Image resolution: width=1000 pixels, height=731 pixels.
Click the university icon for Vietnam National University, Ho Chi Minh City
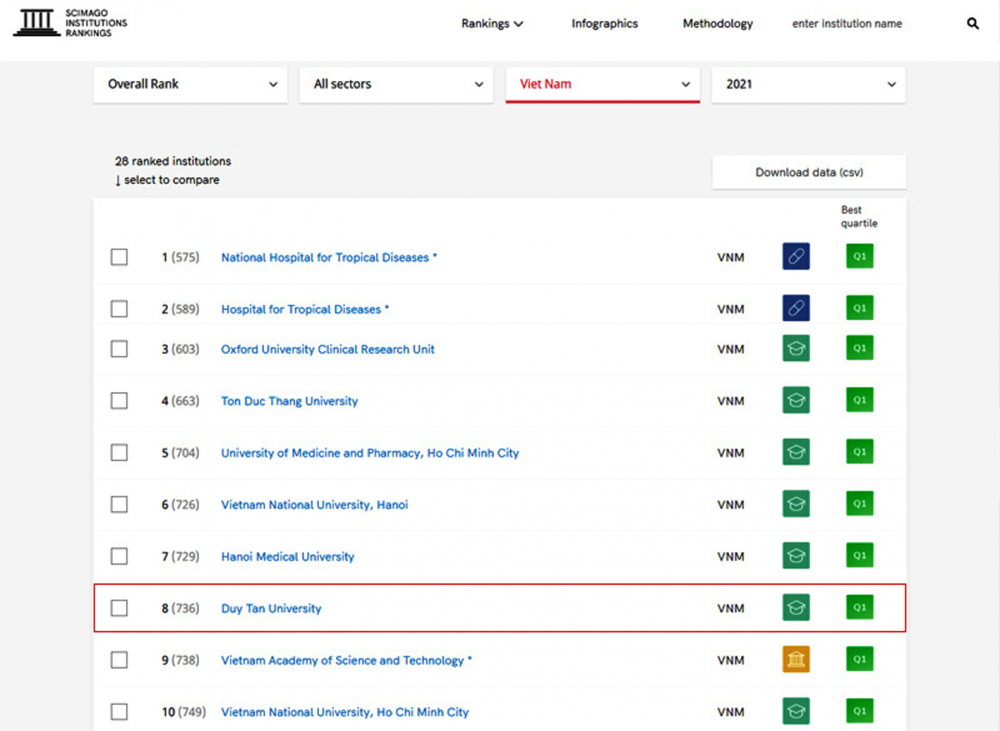[796, 711]
